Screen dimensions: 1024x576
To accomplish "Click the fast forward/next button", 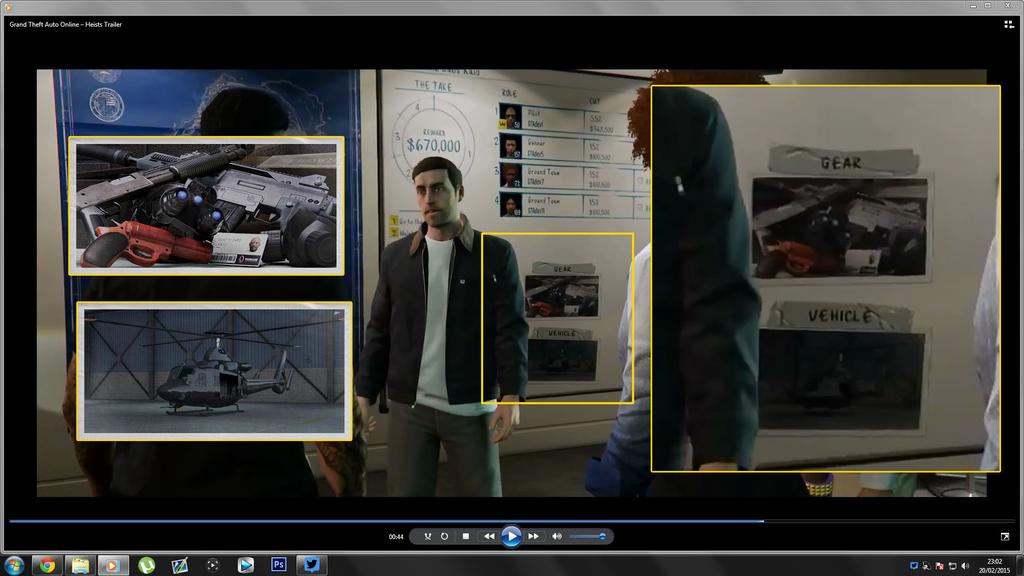I will pyautogui.click(x=534, y=536).
